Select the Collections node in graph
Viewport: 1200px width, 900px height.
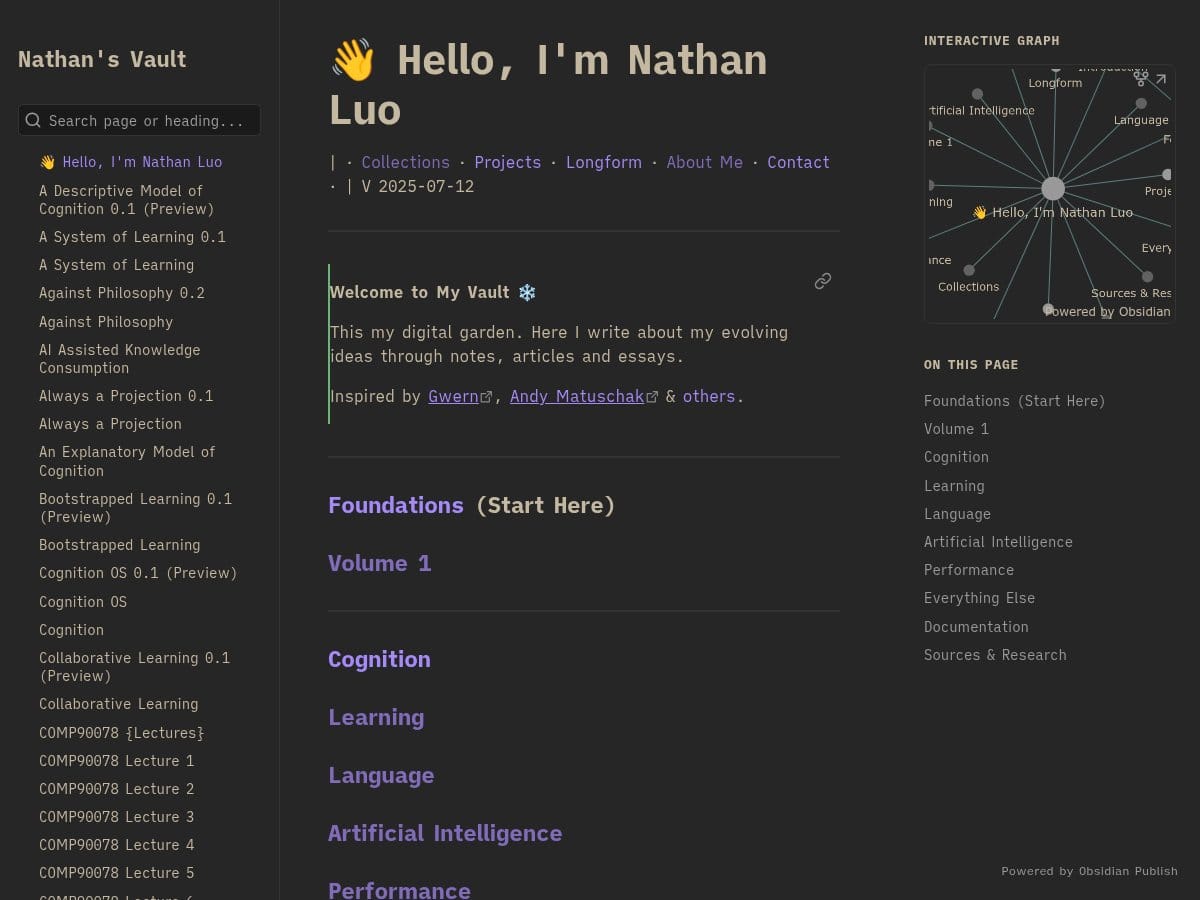point(969,270)
